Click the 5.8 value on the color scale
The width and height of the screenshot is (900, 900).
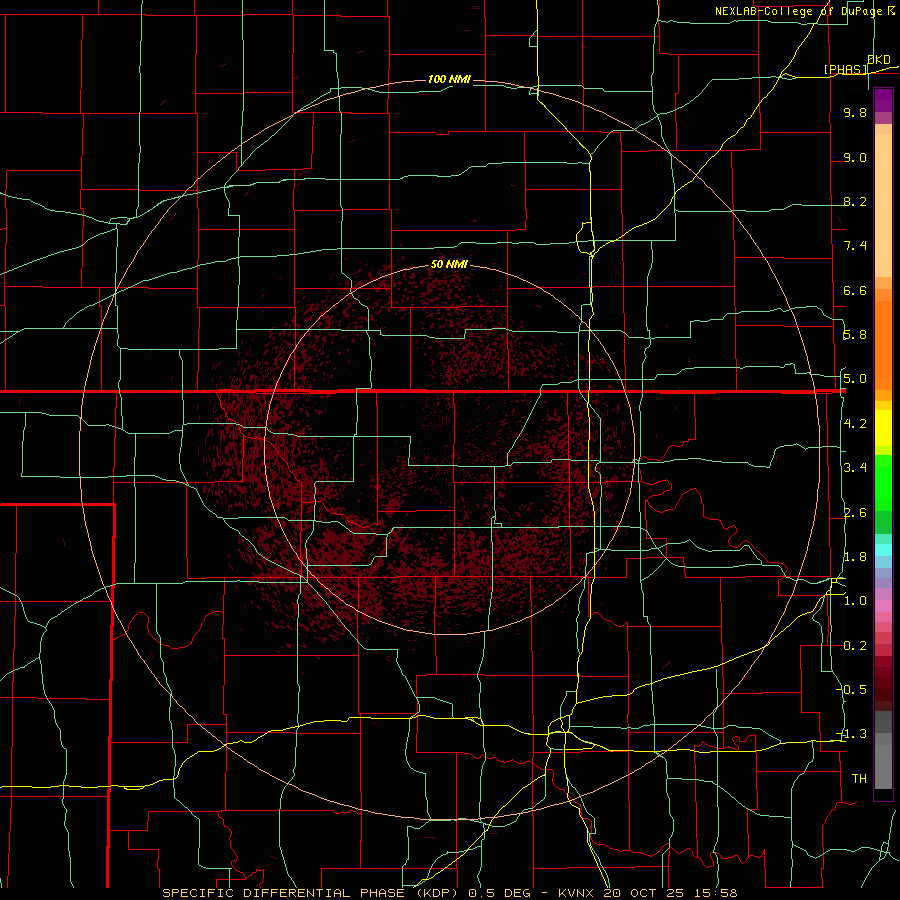point(855,335)
